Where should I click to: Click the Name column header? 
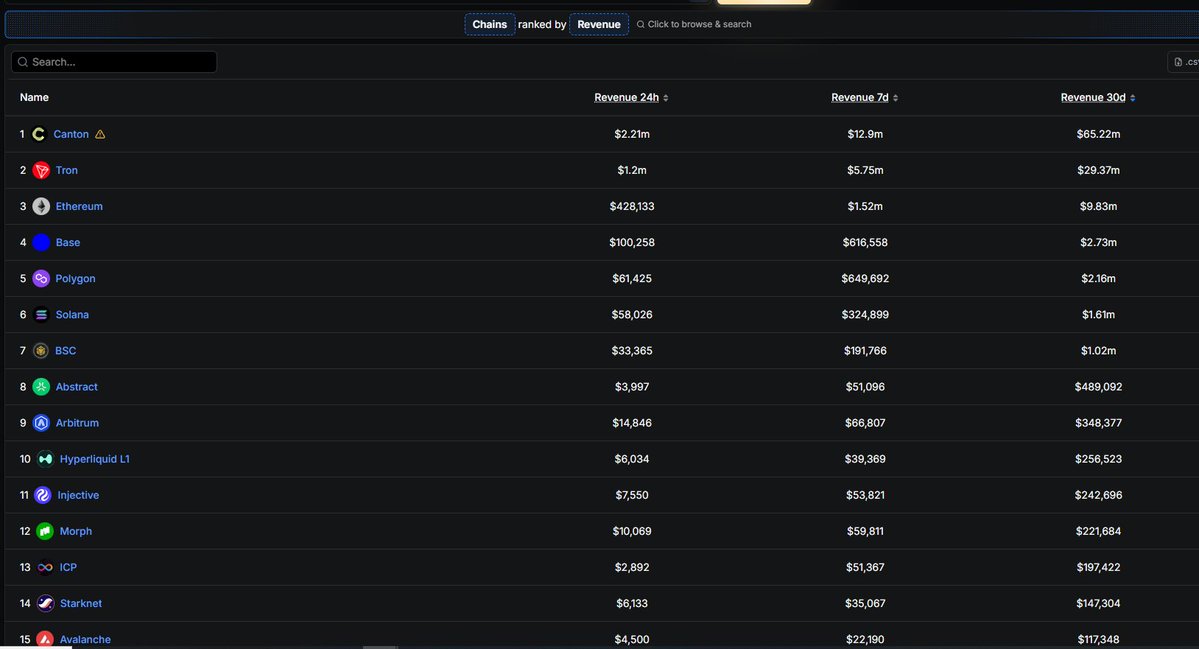click(x=34, y=97)
